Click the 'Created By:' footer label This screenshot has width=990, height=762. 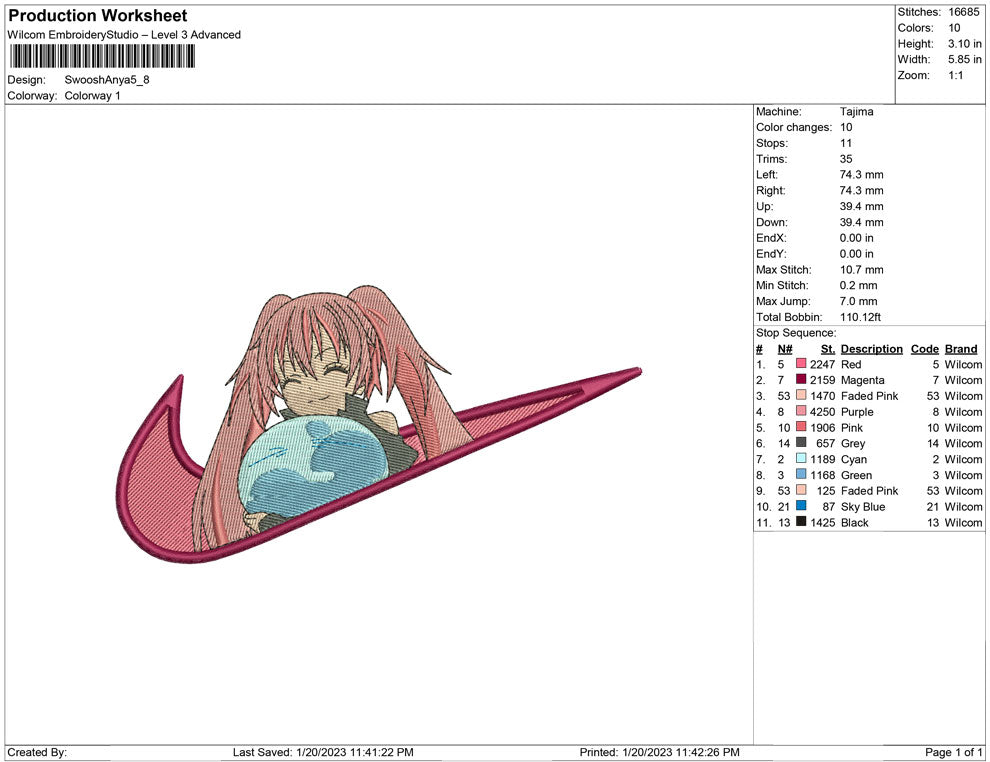(x=37, y=752)
